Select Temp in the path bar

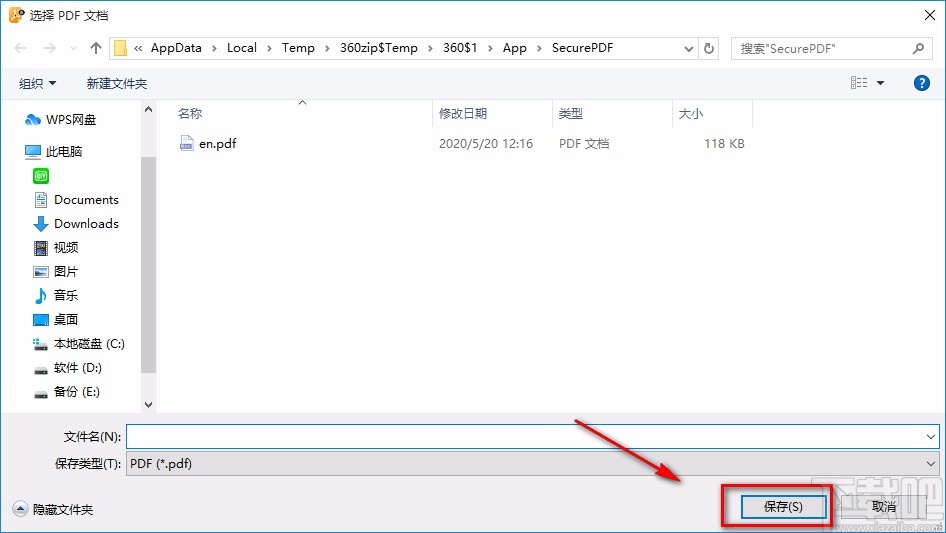click(298, 48)
